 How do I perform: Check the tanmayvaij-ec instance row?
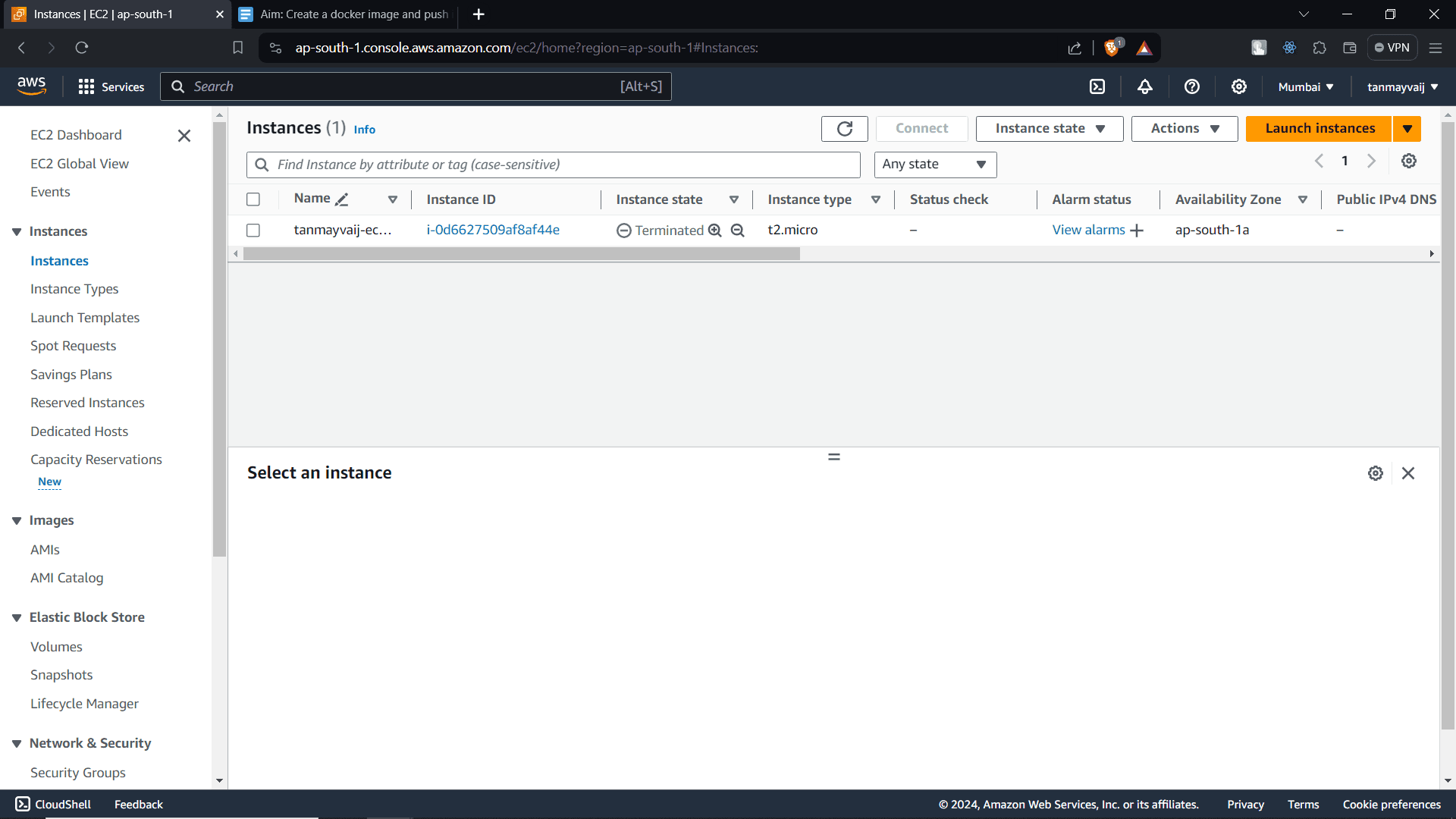[x=253, y=231]
